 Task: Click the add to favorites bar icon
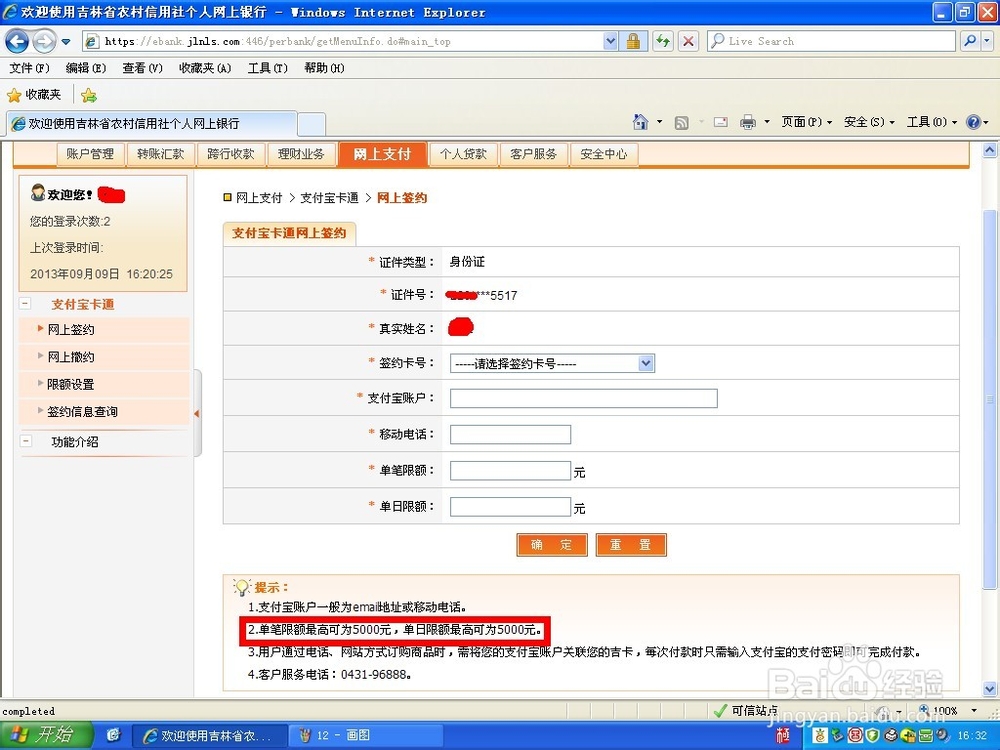(89, 96)
